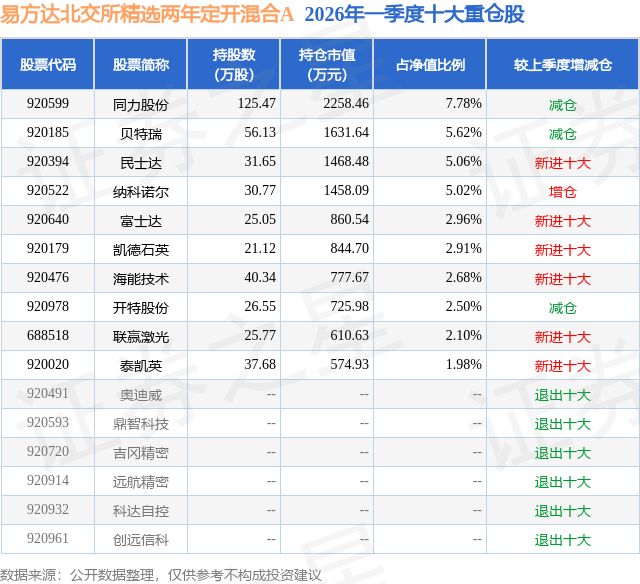This screenshot has width=640, height=584.
Task: Click the 退出十大 status for 创远信科
Action: coord(563,540)
